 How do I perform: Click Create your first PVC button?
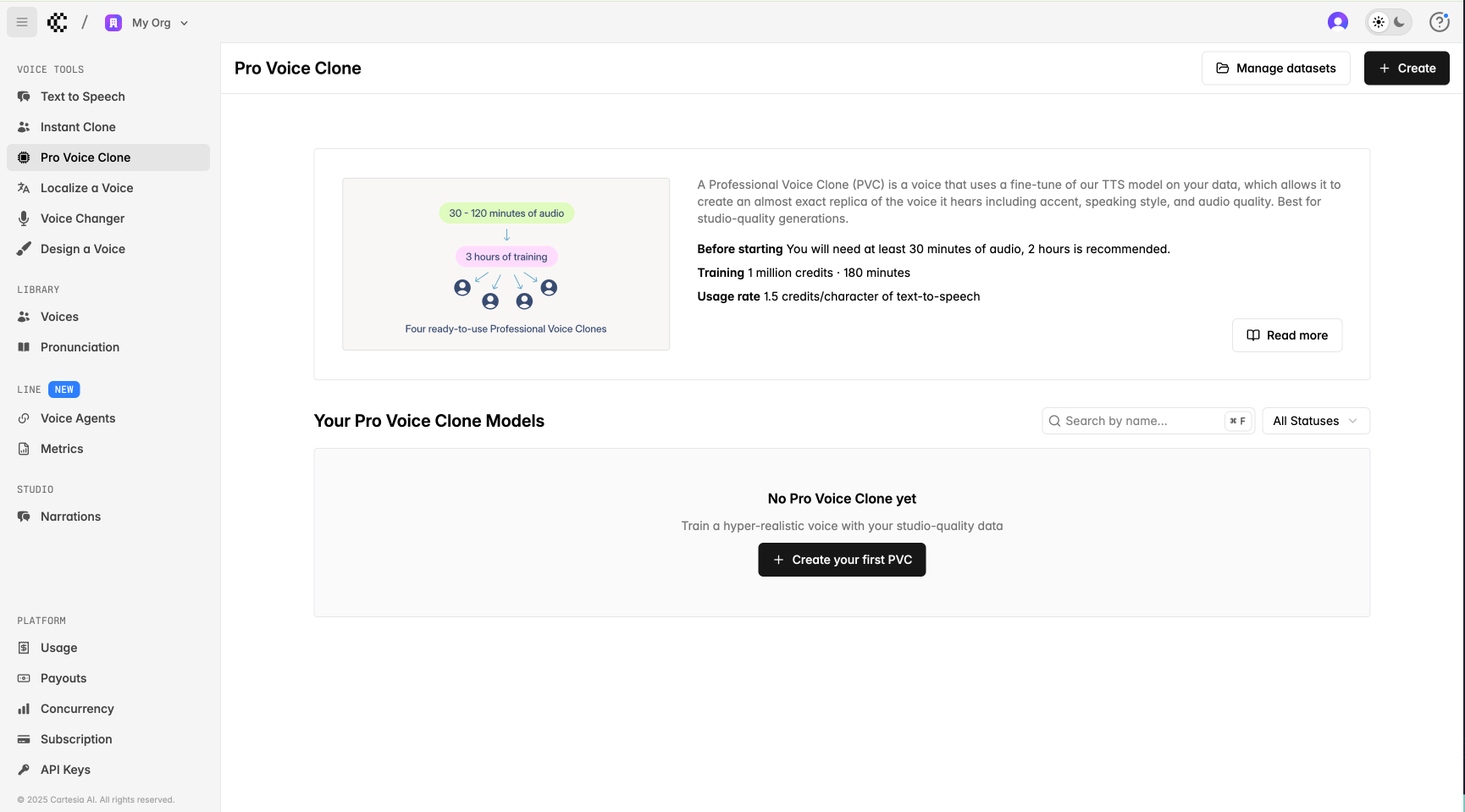pyautogui.click(x=842, y=560)
